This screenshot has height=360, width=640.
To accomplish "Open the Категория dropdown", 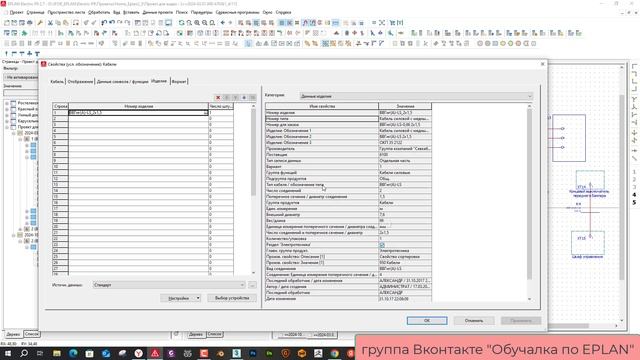I will point(416,96).
